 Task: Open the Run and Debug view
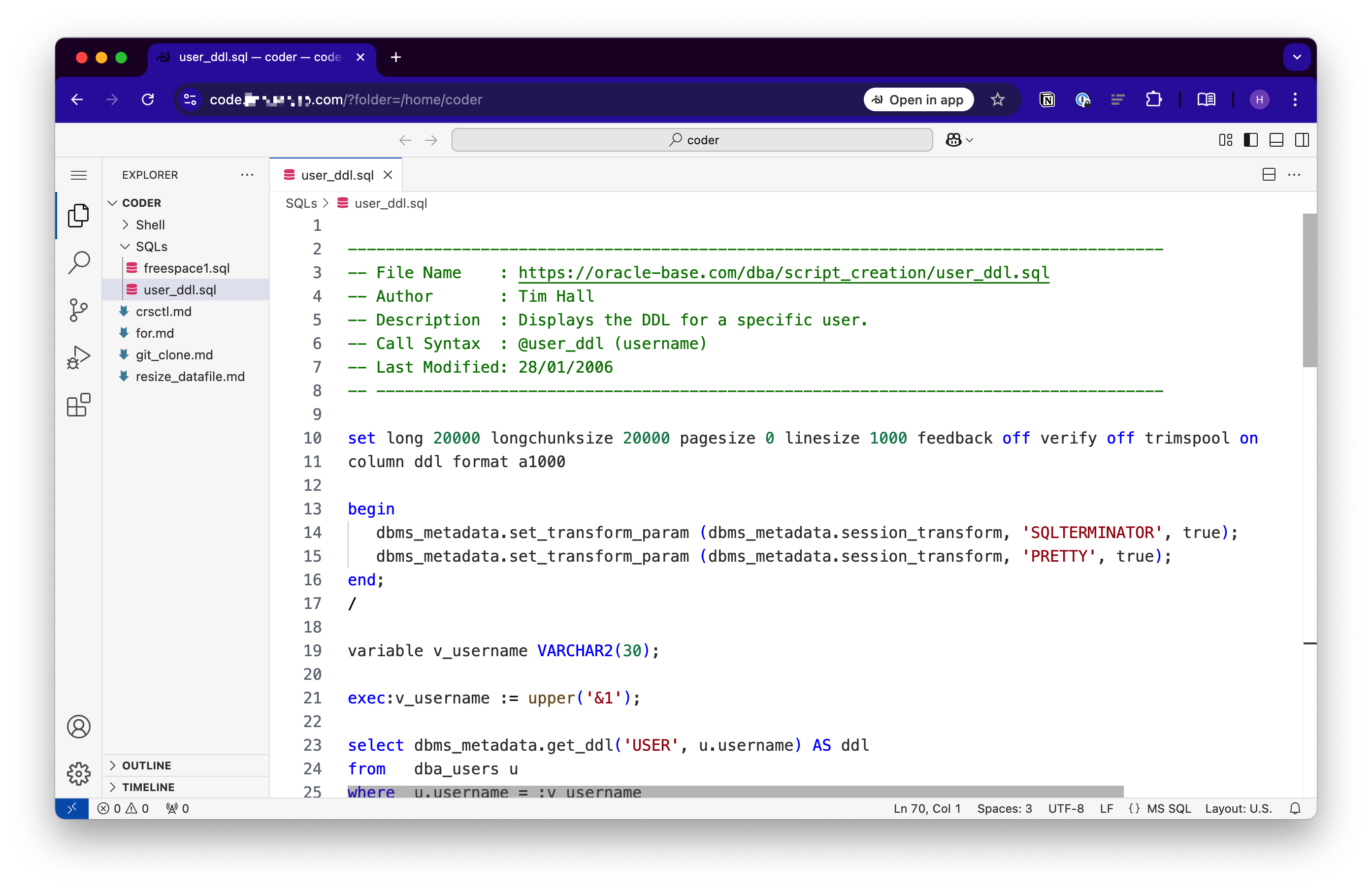click(79, 357)
